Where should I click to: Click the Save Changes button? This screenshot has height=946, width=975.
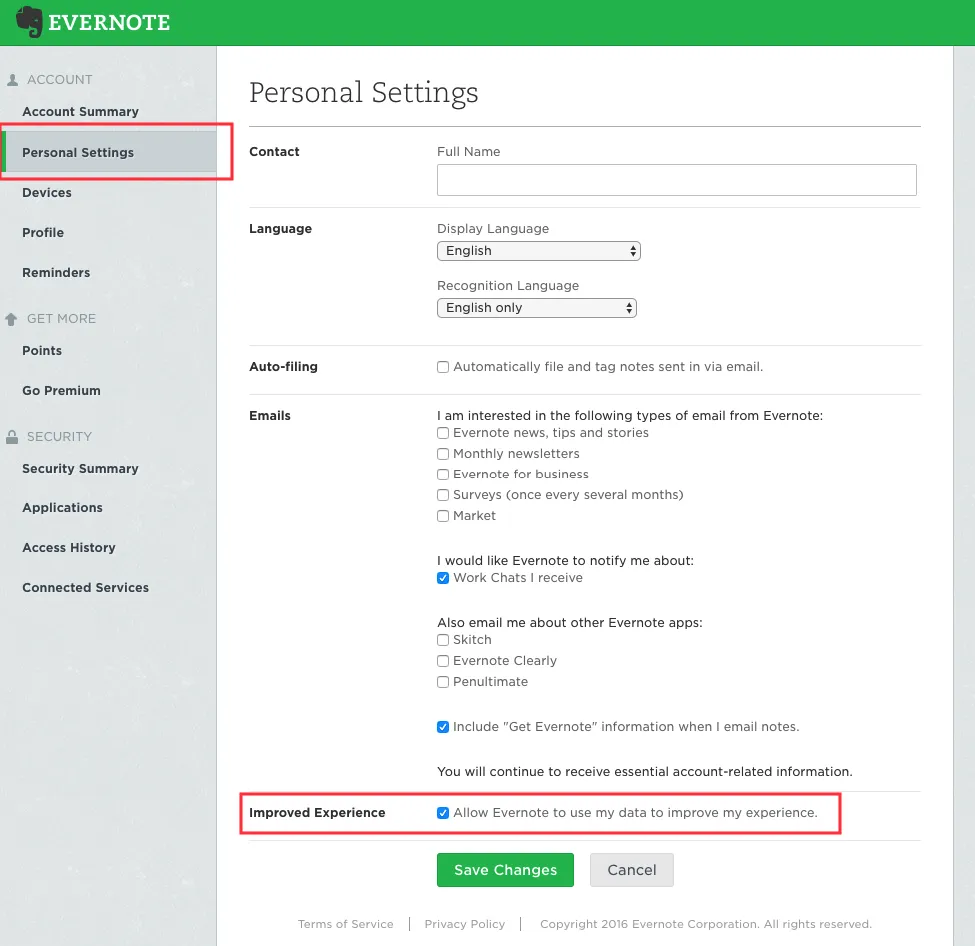pos(505,870)
